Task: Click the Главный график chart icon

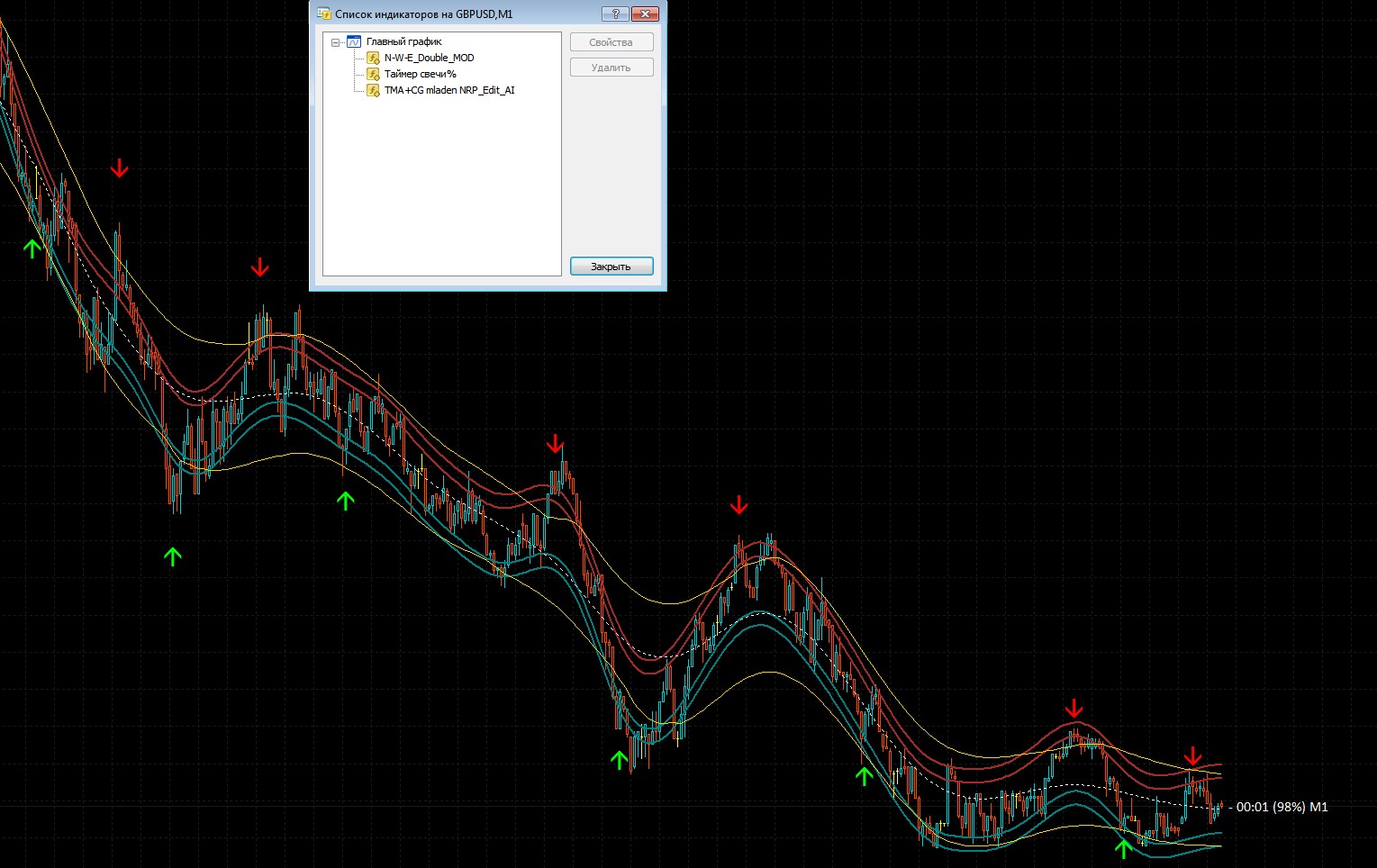Action: tap(353, 41)
